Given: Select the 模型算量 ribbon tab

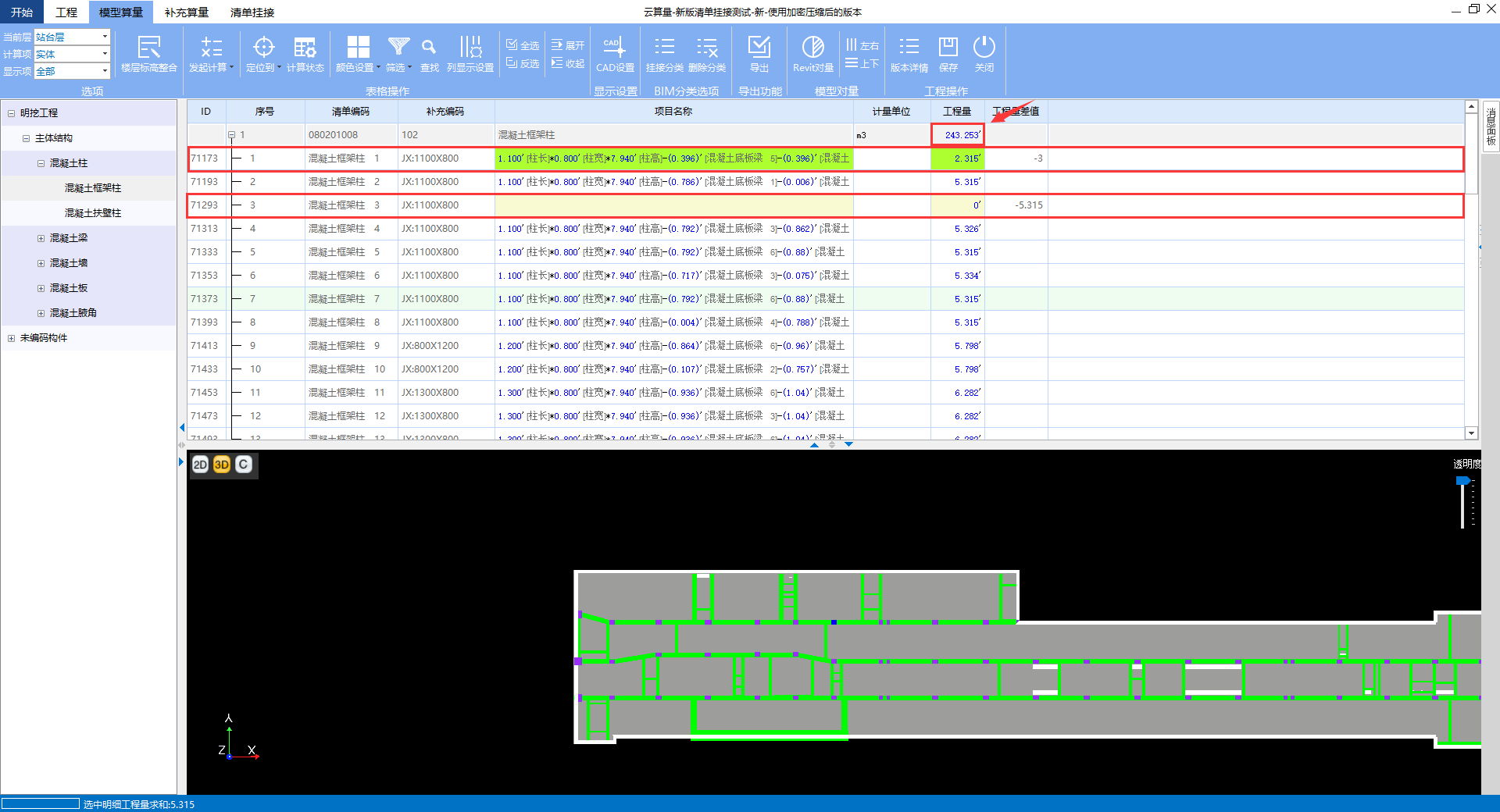Looking at the screenshot, I should click(x=121, y=12).
